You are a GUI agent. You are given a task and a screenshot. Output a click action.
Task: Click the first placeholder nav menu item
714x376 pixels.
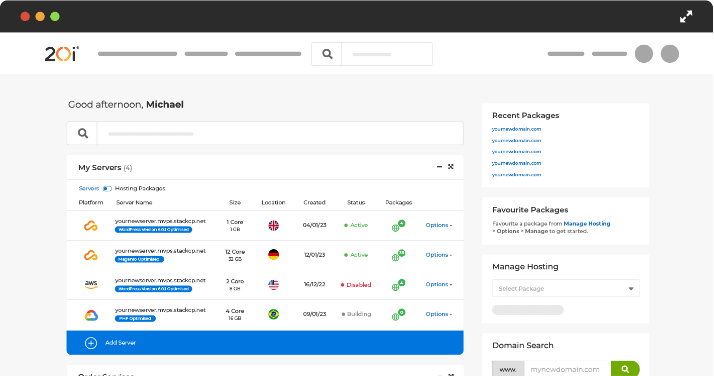pos(138,54)
